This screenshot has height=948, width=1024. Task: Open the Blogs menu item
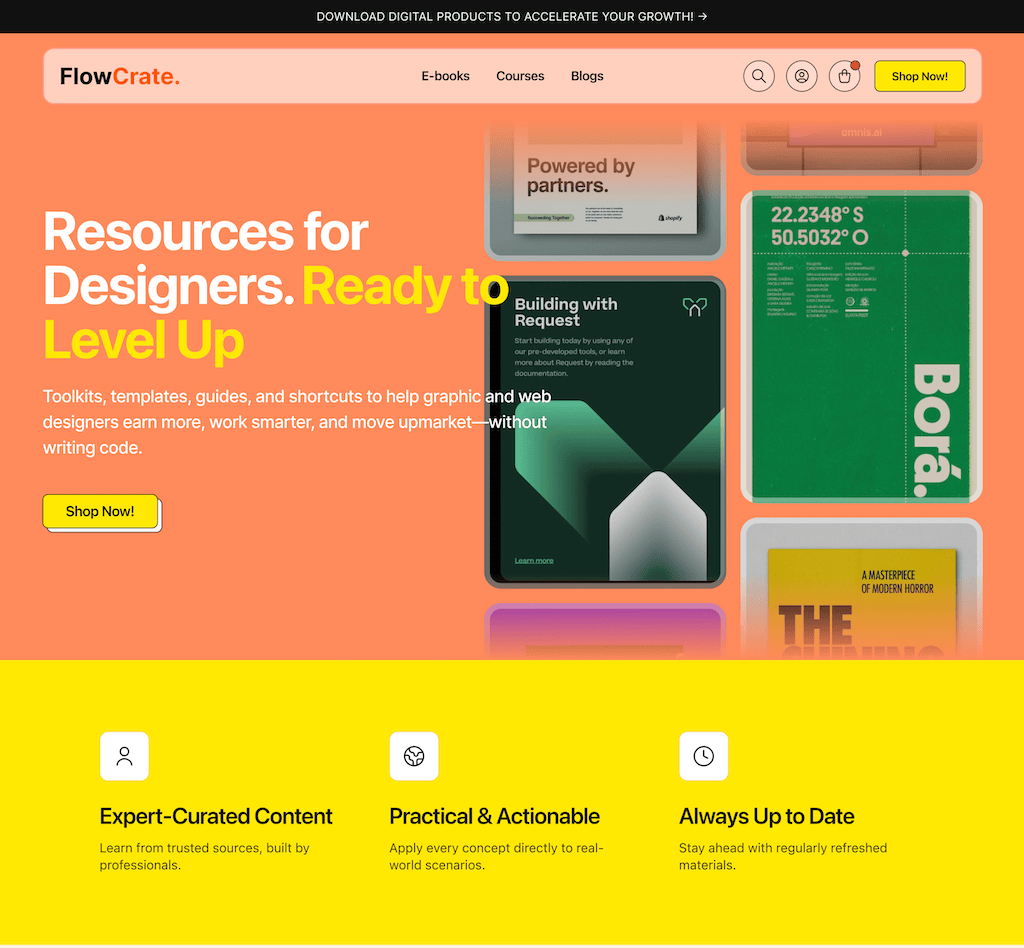[x=587, y=76]
